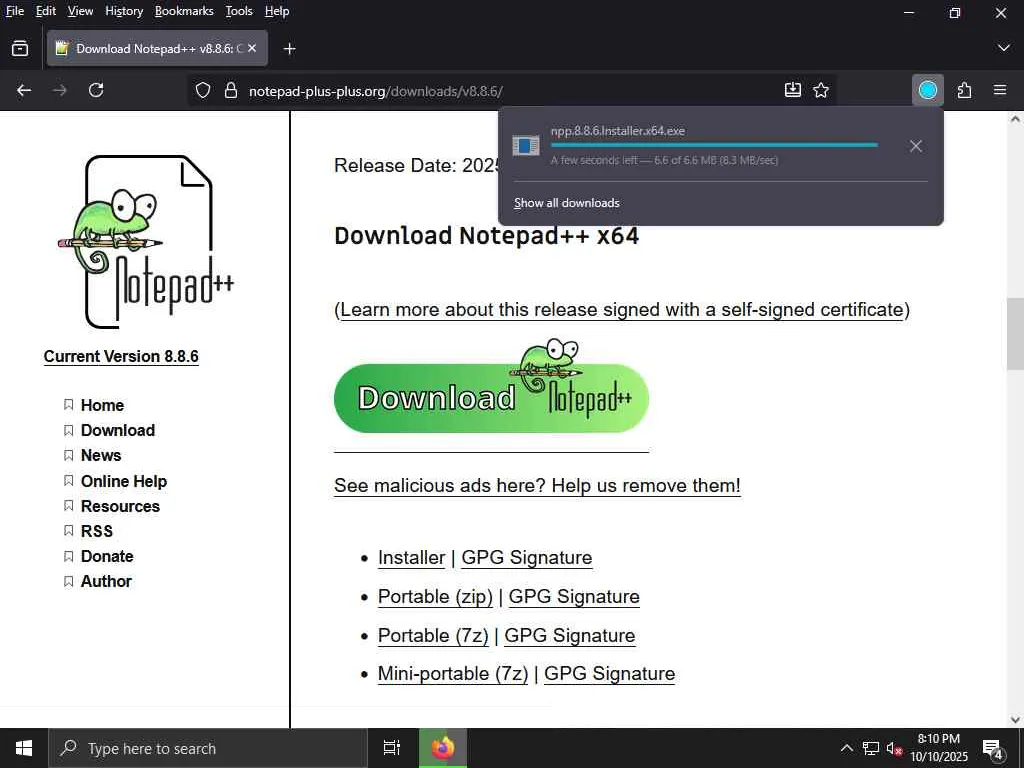Open the Edit menu
Image resolution: width=1024 pixels, height=768 pixels.
tap(46, 11)
